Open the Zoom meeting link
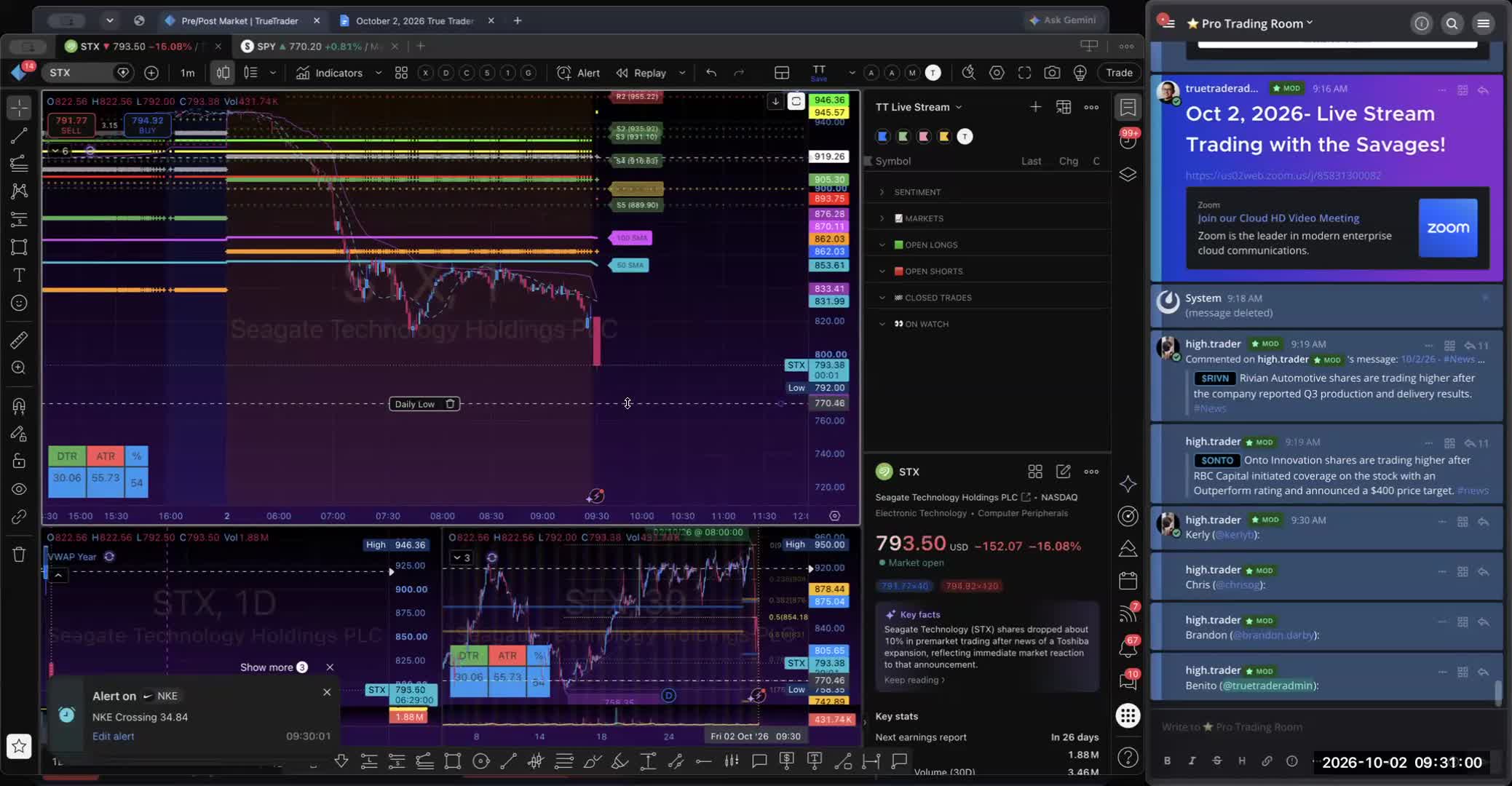 (1283, 175)
